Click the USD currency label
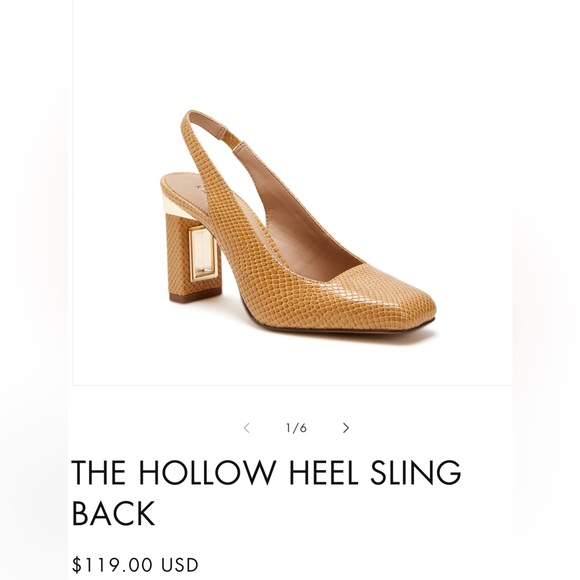 180,565
